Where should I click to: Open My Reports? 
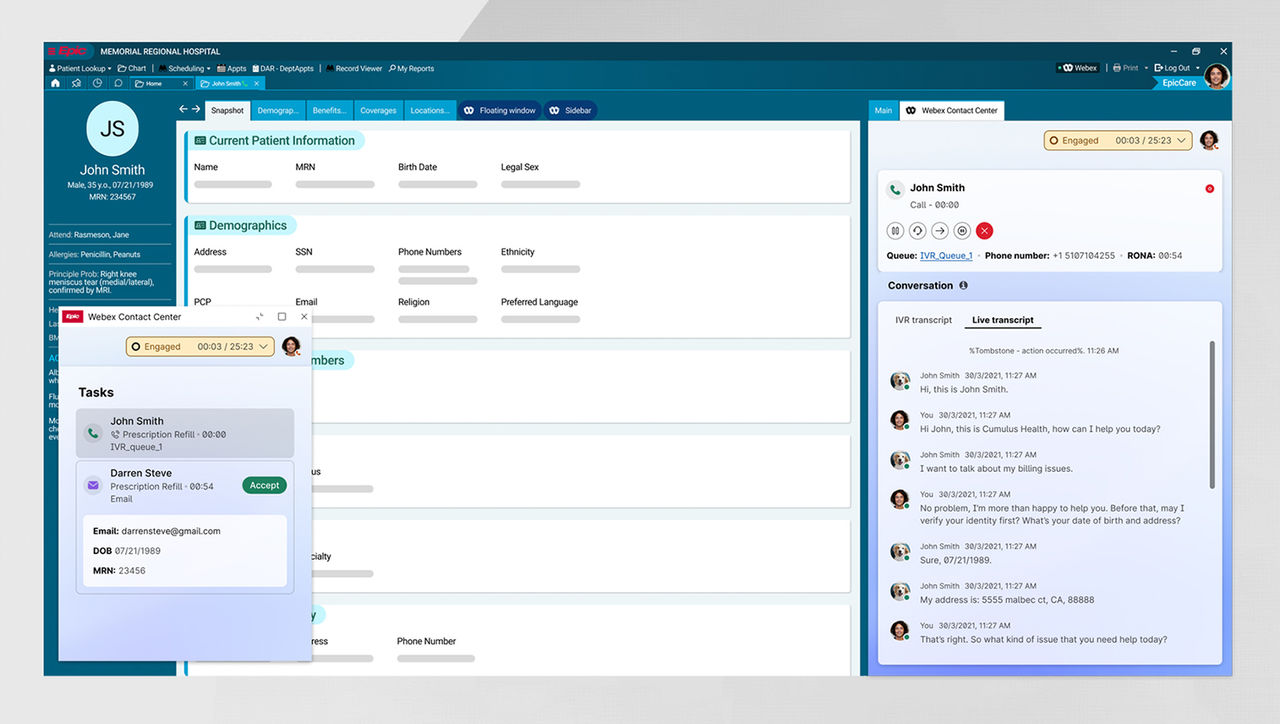411,69
